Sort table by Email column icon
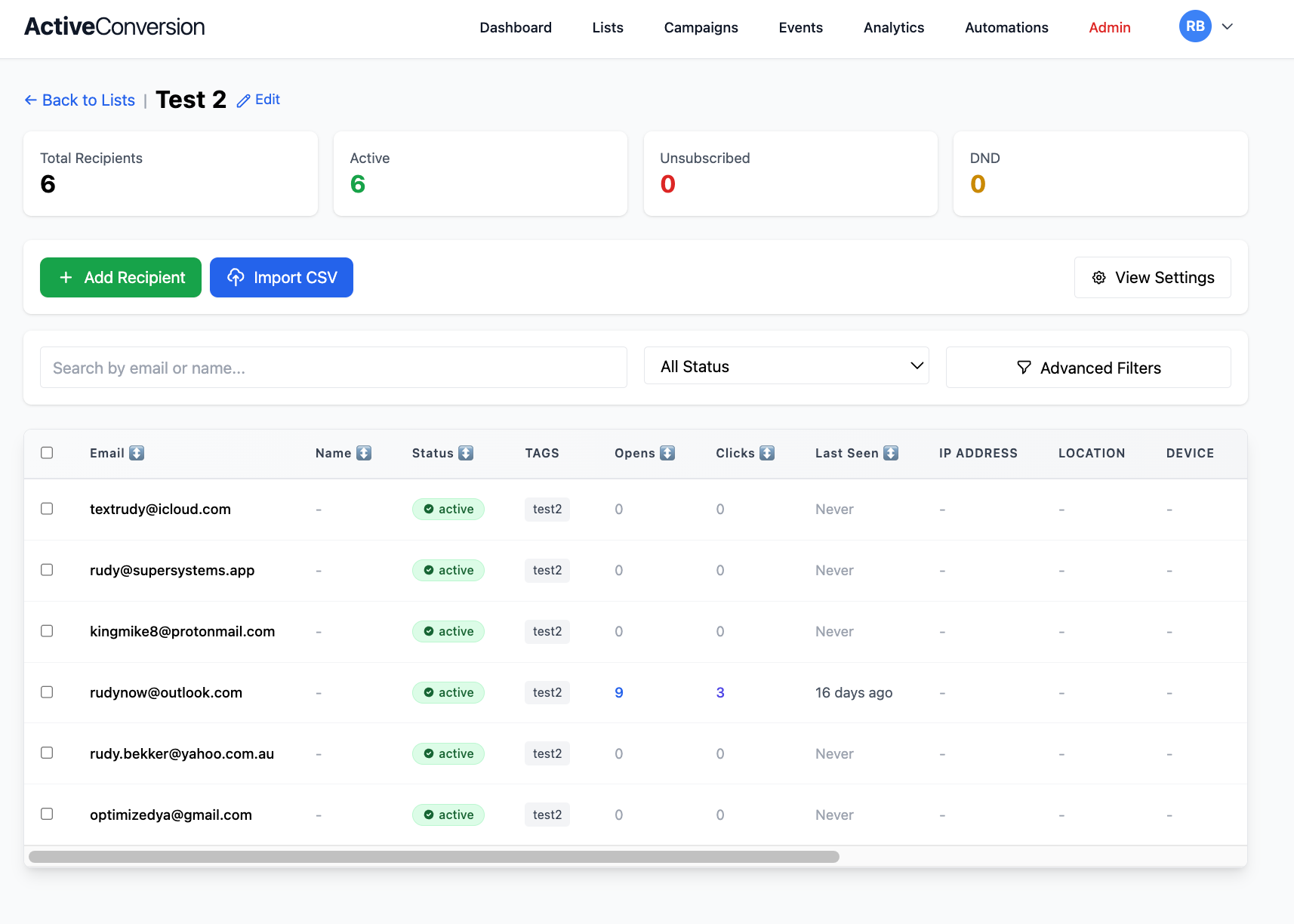The height and width of the screenshot is (924, 1294). pyautogui.click(x=137, y=453)
